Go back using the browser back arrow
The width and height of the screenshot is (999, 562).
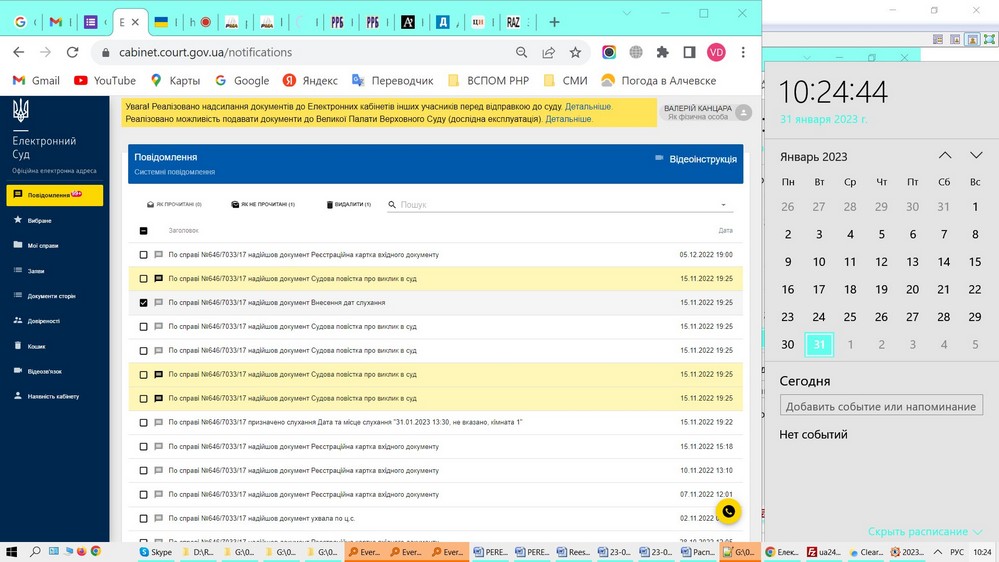(x=18, y=52)
